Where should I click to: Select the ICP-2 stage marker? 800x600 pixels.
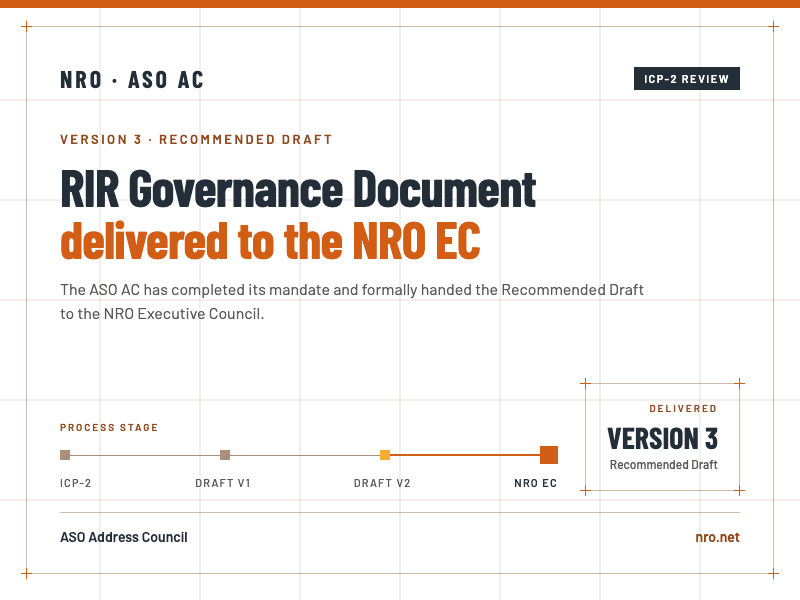tap(65, 455)
